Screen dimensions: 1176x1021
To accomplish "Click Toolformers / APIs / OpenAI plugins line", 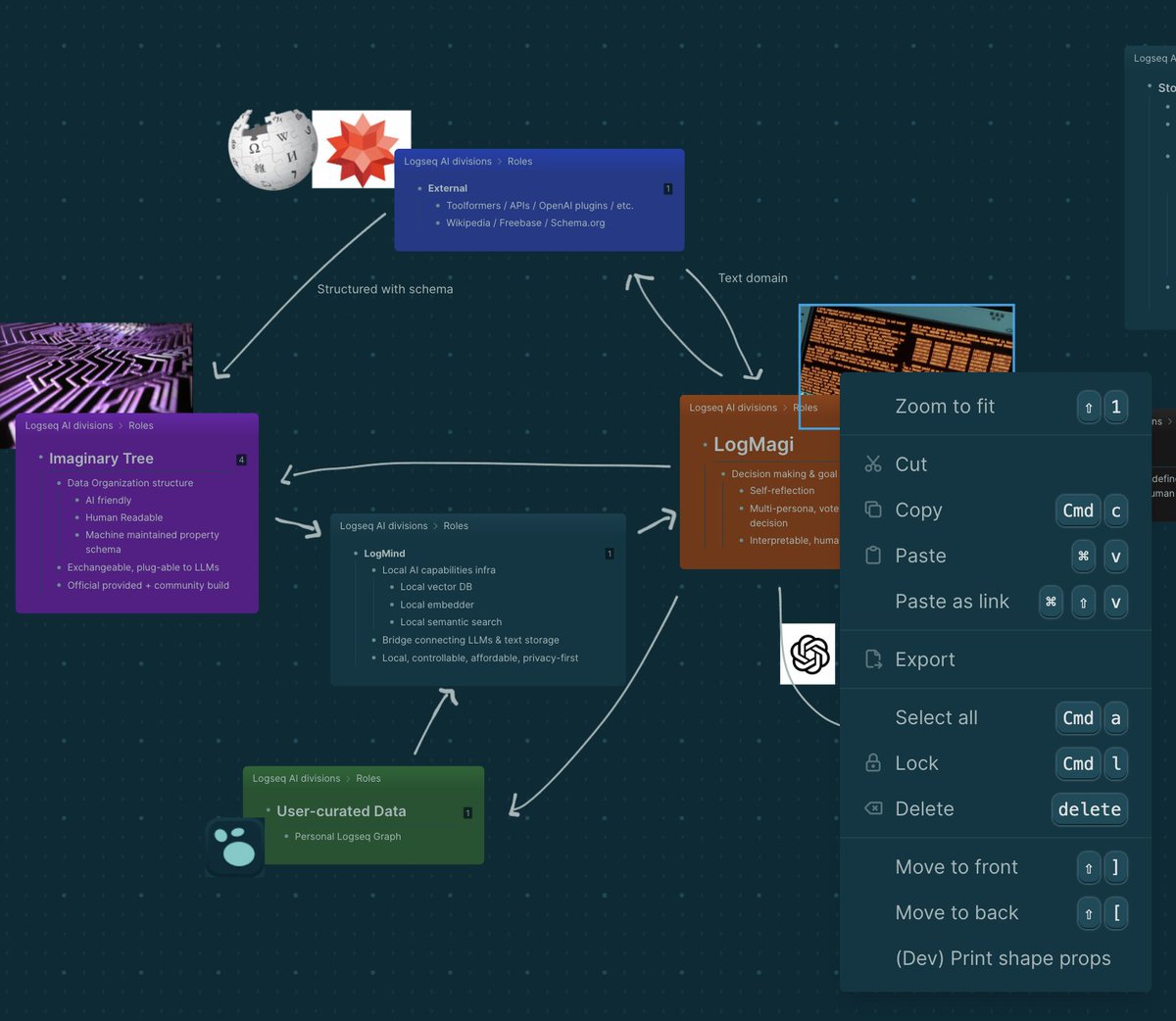I will pos(540,206).
